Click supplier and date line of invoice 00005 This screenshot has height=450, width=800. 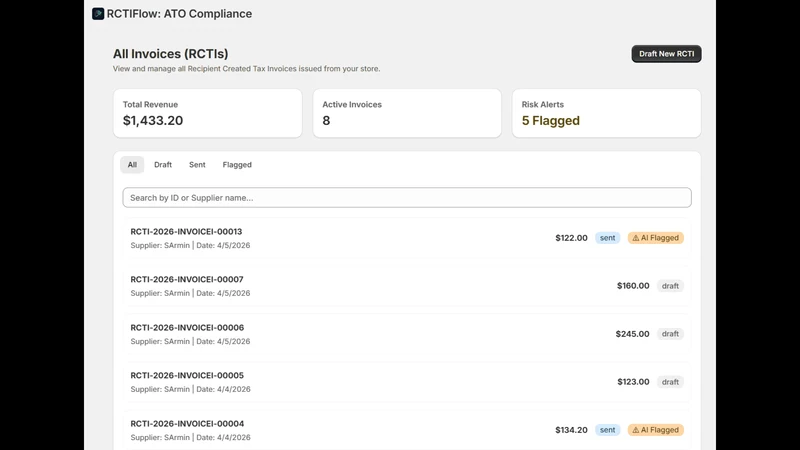[190, 389]
